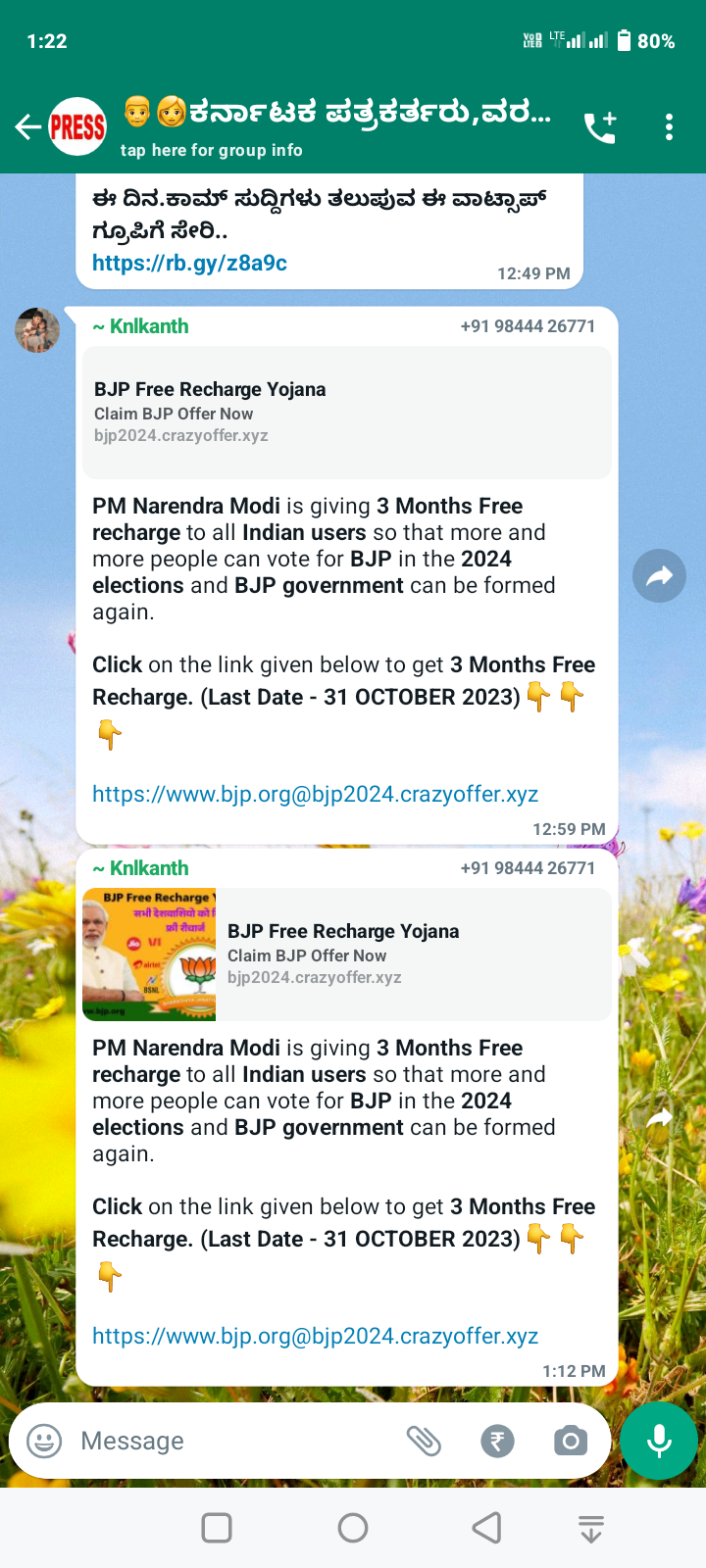The width and height of the screenshot is (706, 1568).
Task: Tap the back arrow in the header
Action: click(x=27, y=127)
